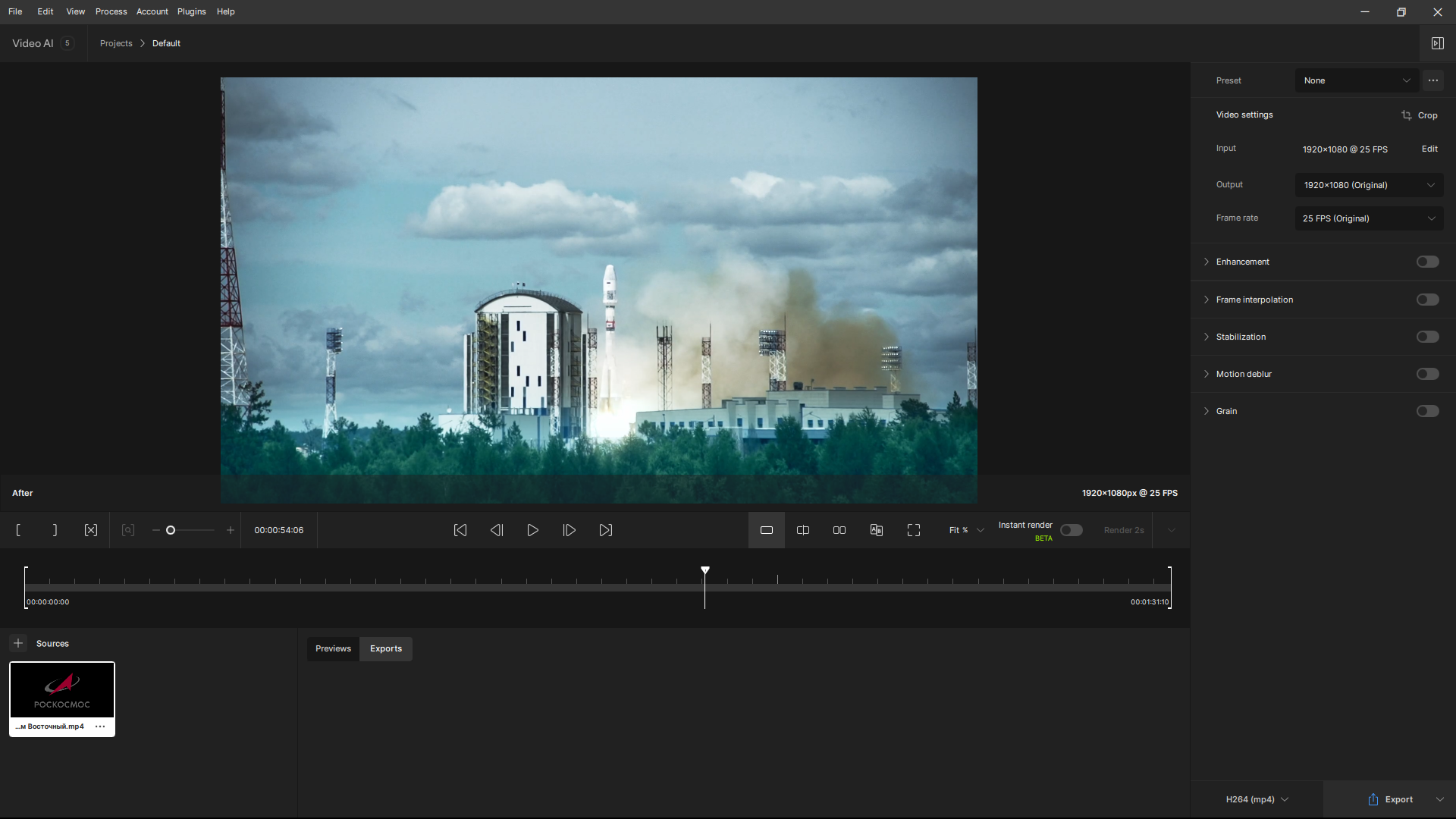1456x819 pixels.
Task: Switch to side-by-side view mode
Action: tap(839, 530)
